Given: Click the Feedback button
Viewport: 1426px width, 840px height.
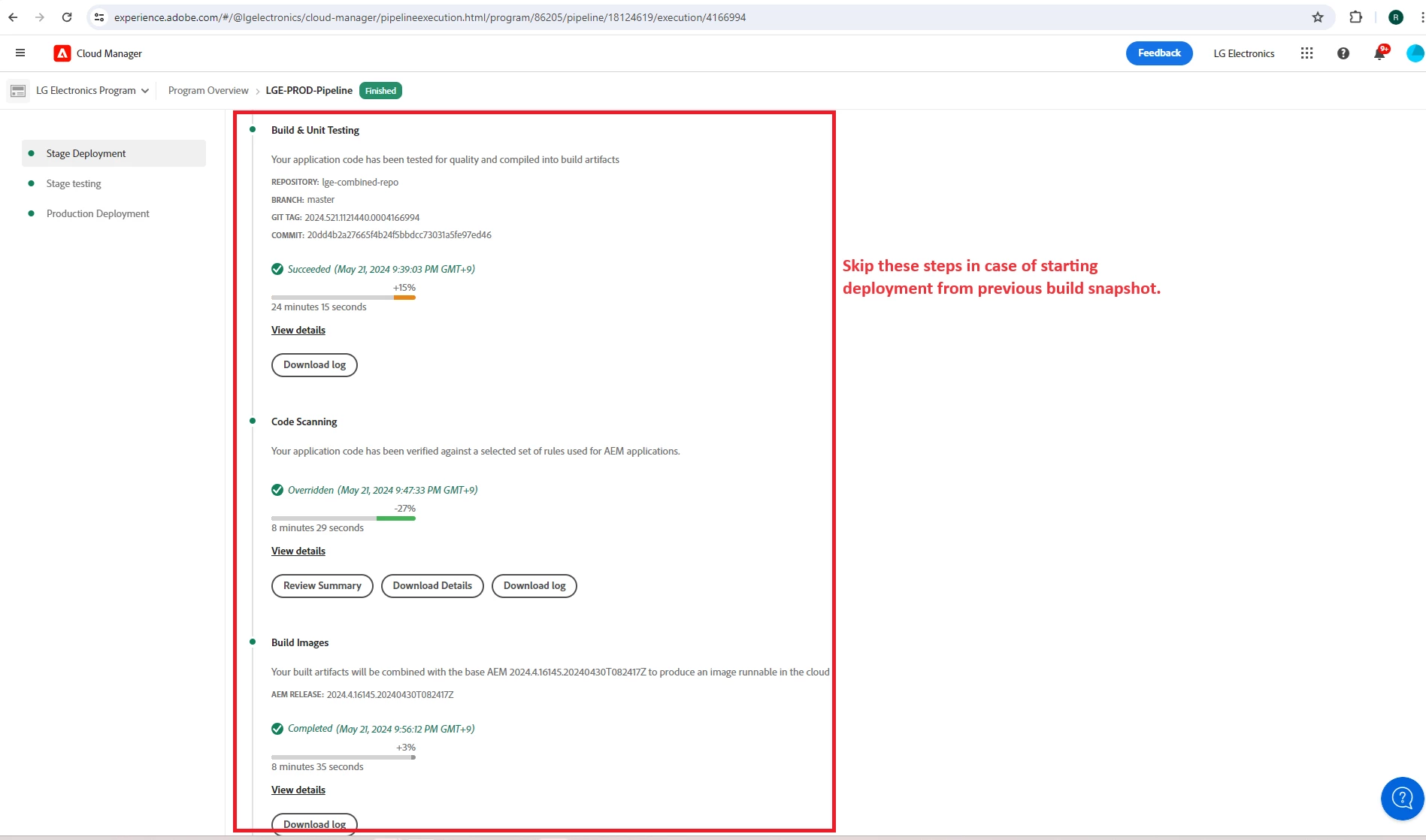Looking at the screenshot, I should point(1159,53).
